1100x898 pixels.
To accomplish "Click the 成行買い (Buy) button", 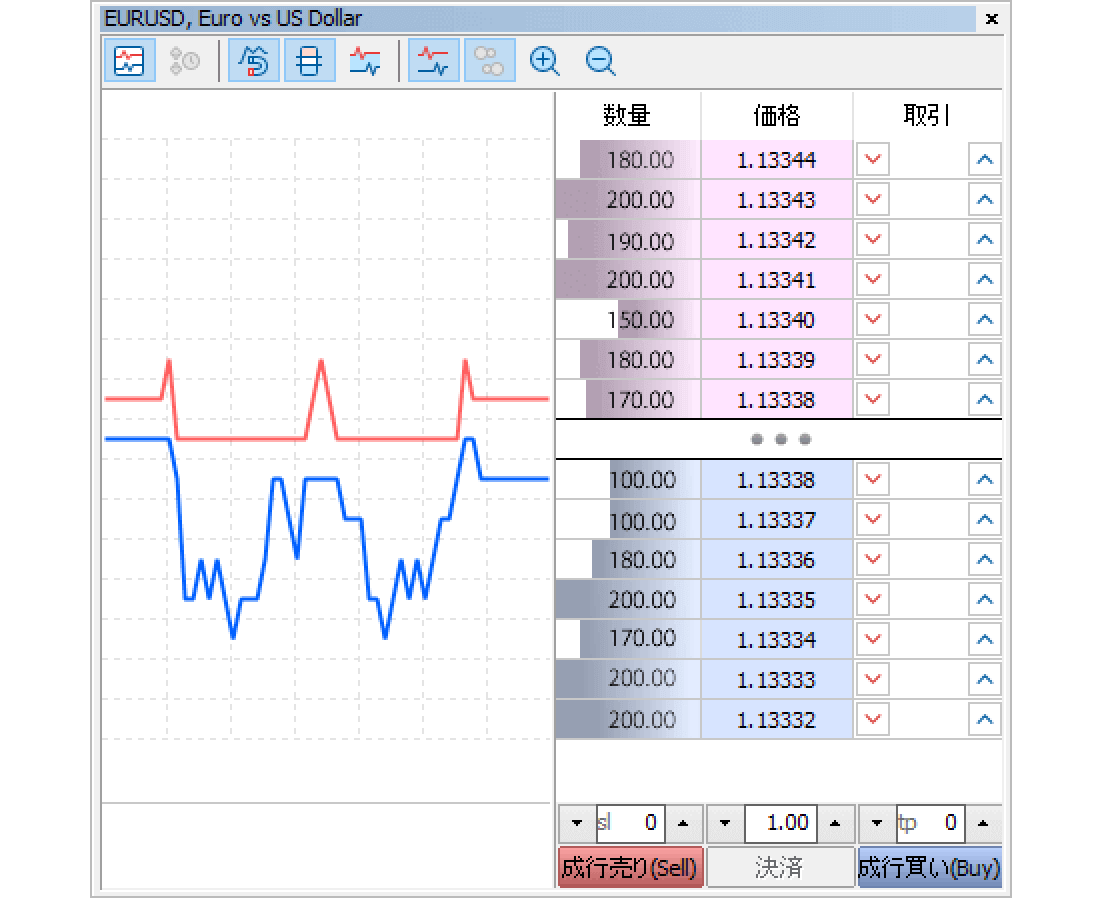I will click(930, 868).
